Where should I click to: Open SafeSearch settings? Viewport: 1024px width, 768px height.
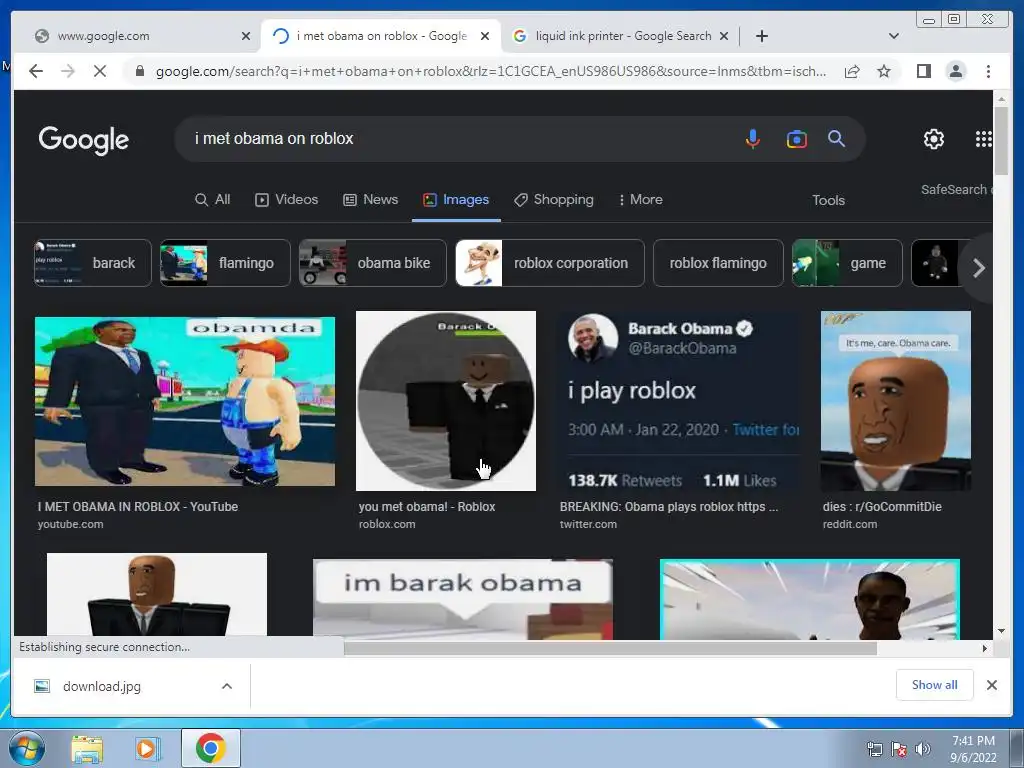click(956, 189)
